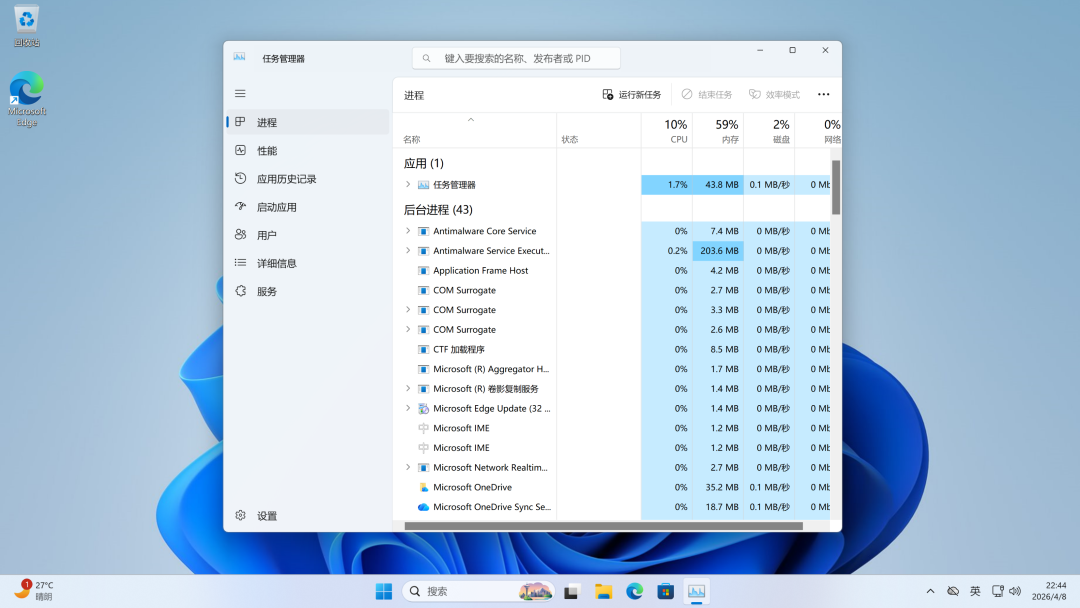
Task: Open the weather widget showing 27°C
Action: pos(34,591)
